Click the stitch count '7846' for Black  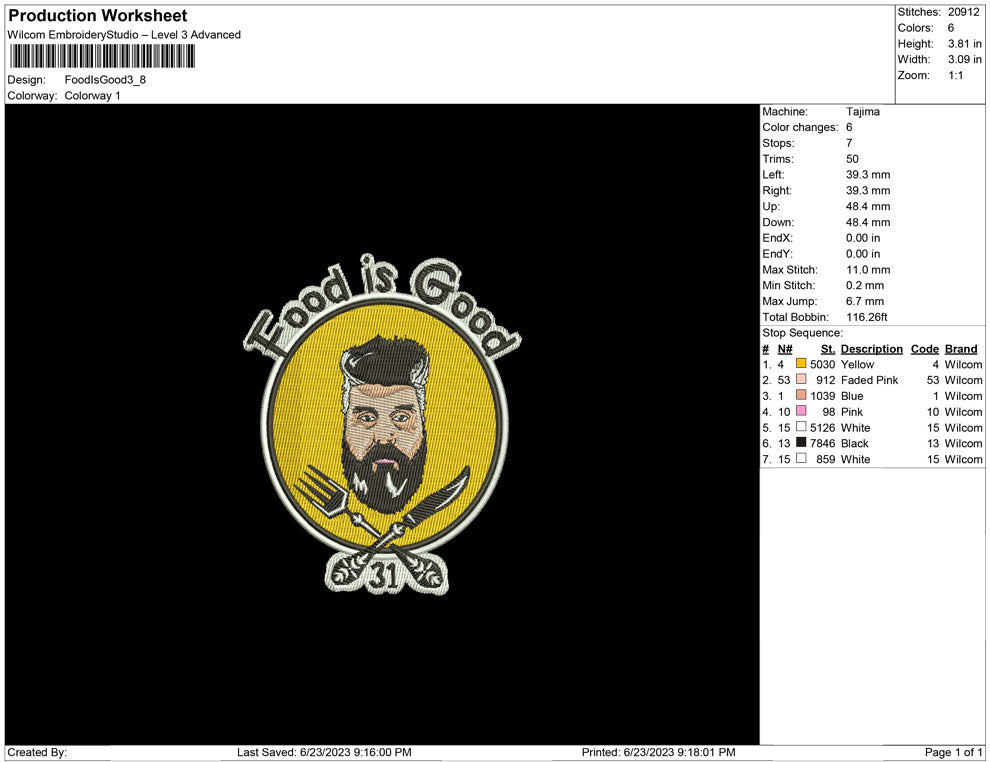(x=823, y=443)
